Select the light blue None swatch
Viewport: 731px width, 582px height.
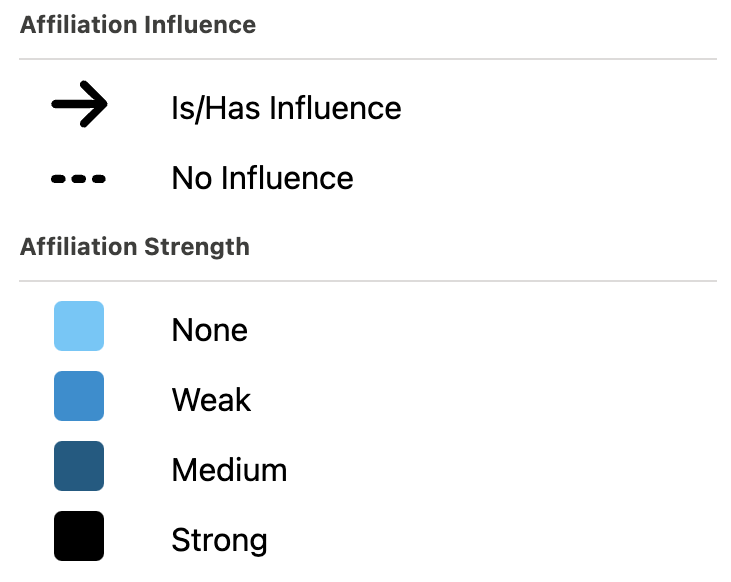(x=79, y=327)
